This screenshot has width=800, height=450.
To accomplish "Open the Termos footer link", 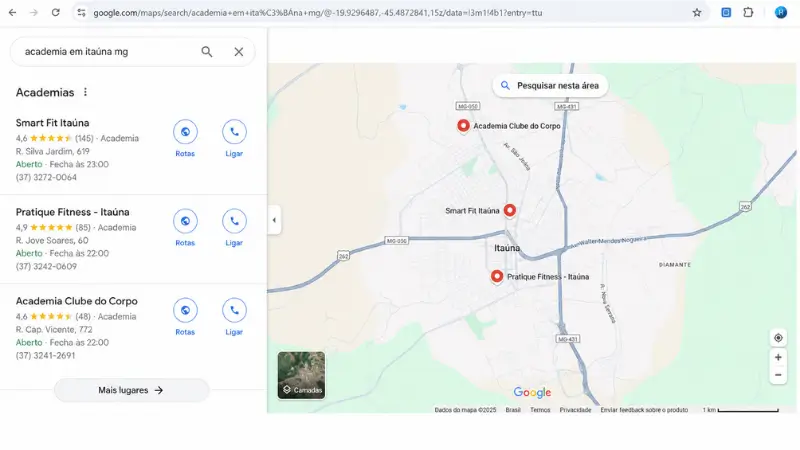I will point(540,410).
